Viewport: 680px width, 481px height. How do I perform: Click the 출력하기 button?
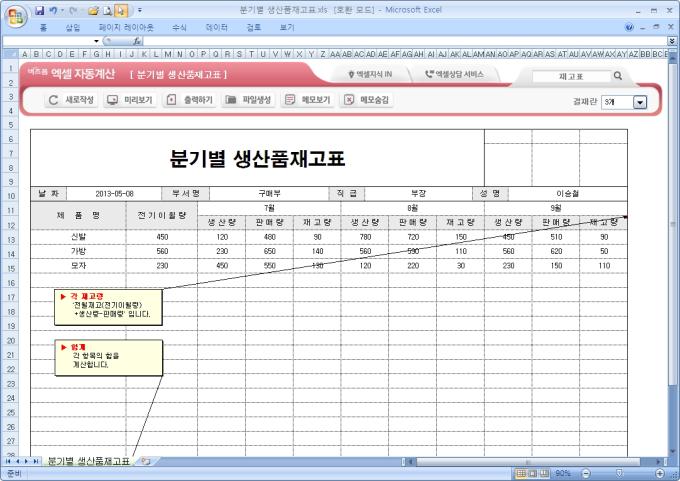(190, 100)
